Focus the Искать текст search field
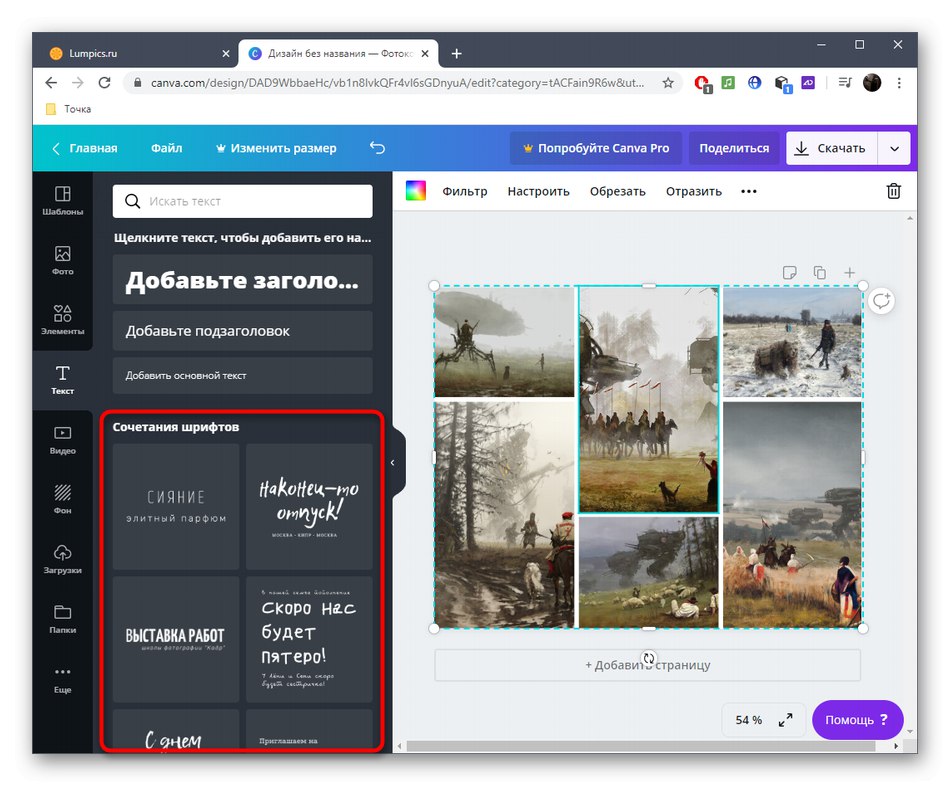The image size is (950, 786). pyautogui.click(x=242, y=201)
